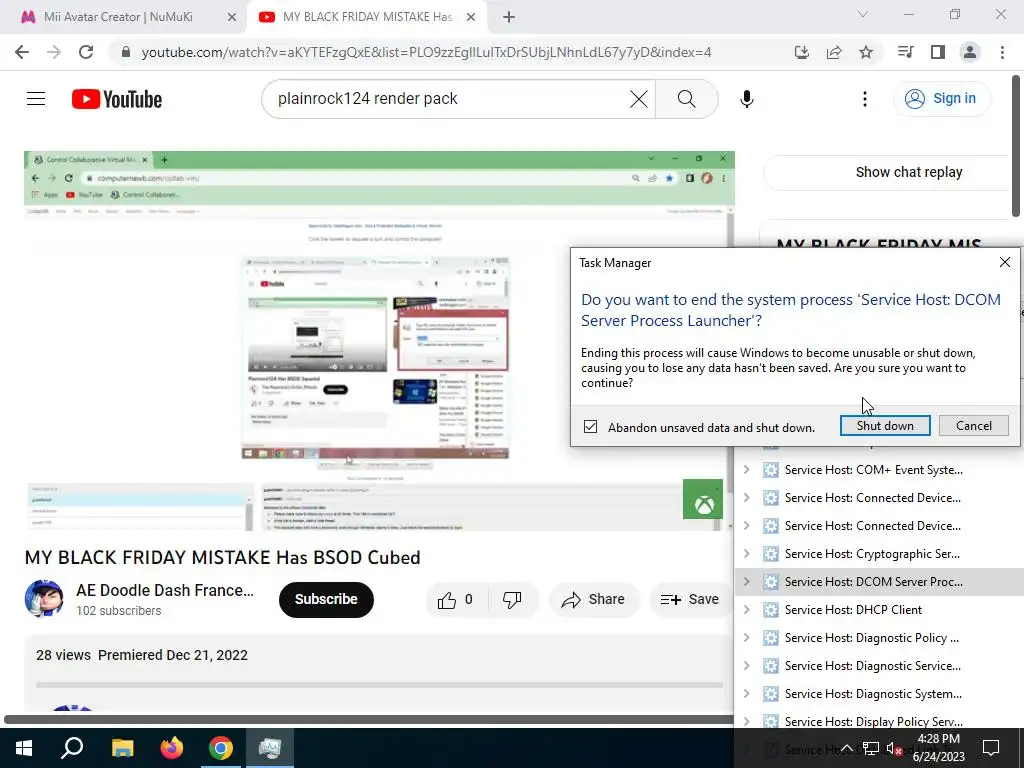
Task: View site information padlock icon
Action: click(126, 52)
